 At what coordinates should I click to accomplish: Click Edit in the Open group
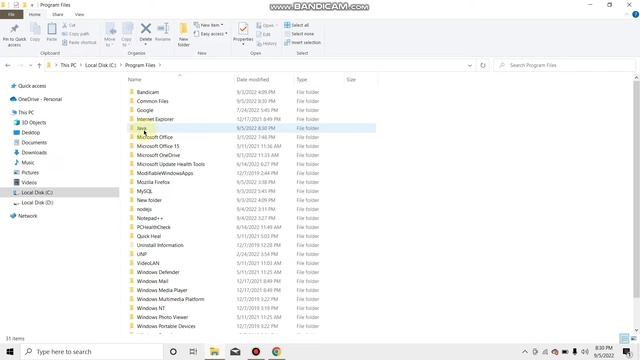[264, 34]
